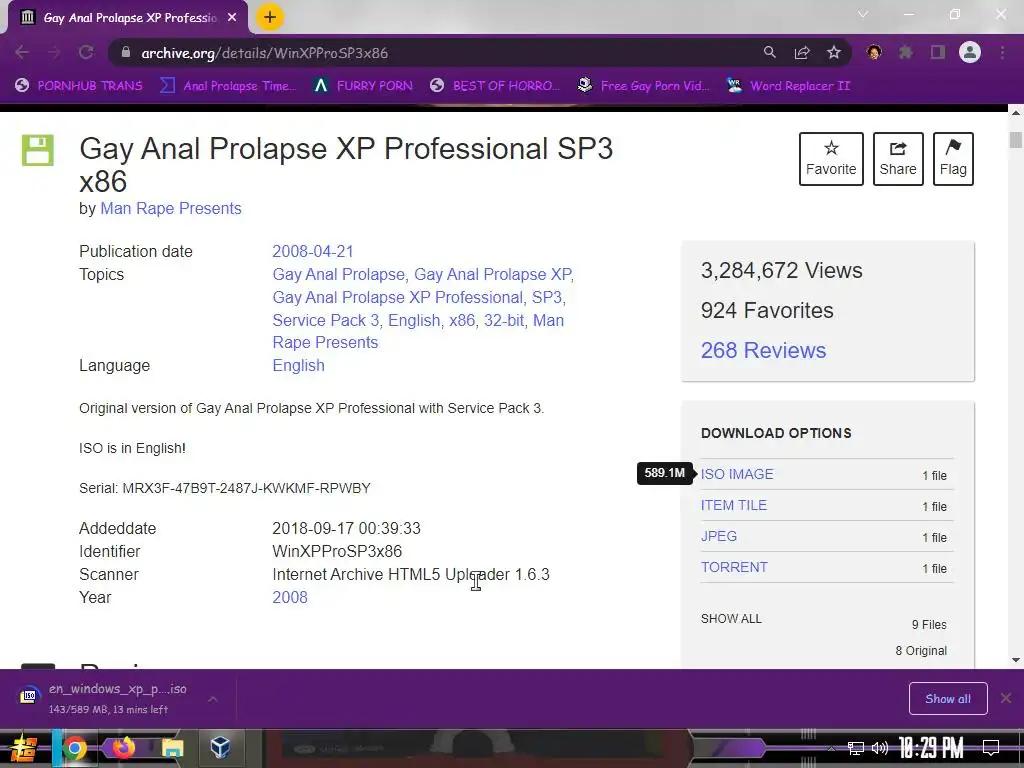Open File Explorer from the taskbar
Screen dimensions: 1024x768
coord(172,748)
